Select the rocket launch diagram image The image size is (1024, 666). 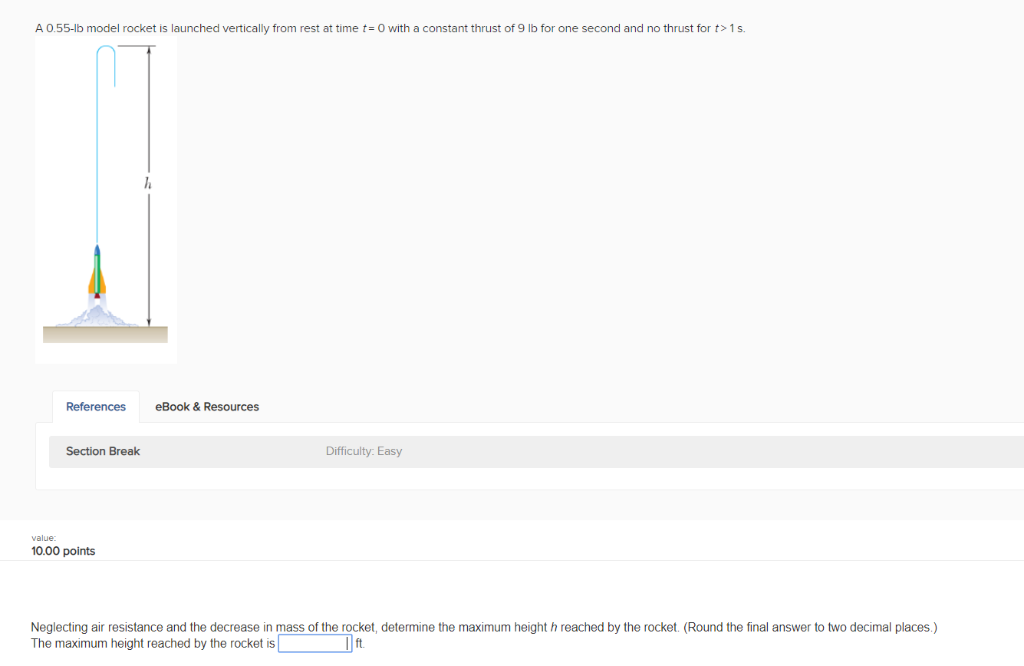[106, 200]
